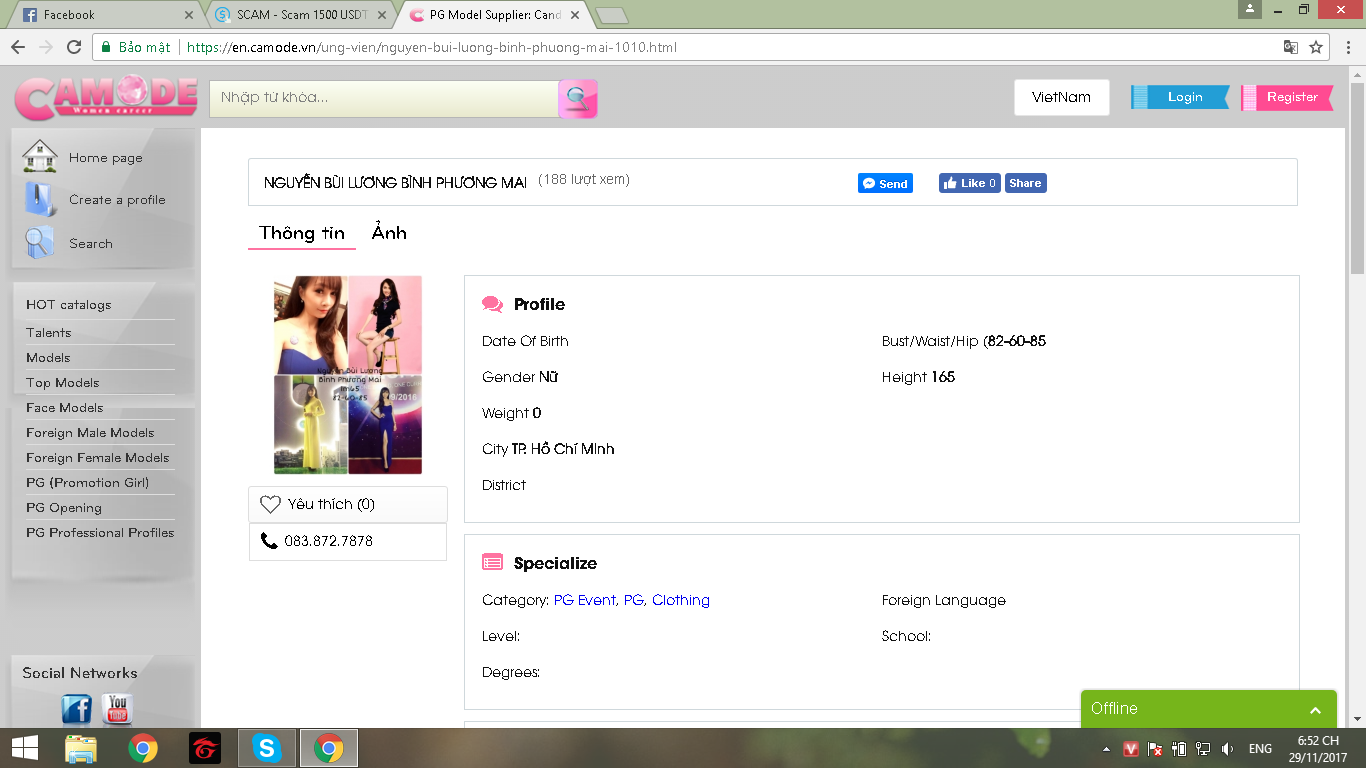Viewport: 1366px width, 768px height.
Task: Select the Thông tin profile tab
Action: click(x=302, y=233)
